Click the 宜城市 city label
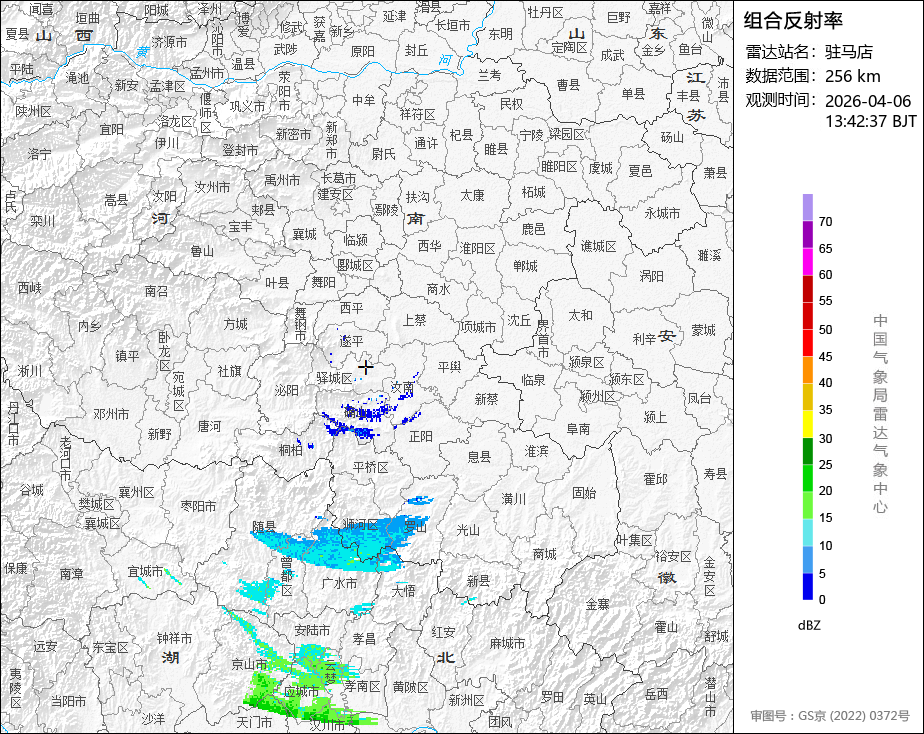The height and width of the screenshot is (734, 924). pyautogui.click(x=145, y=571)
